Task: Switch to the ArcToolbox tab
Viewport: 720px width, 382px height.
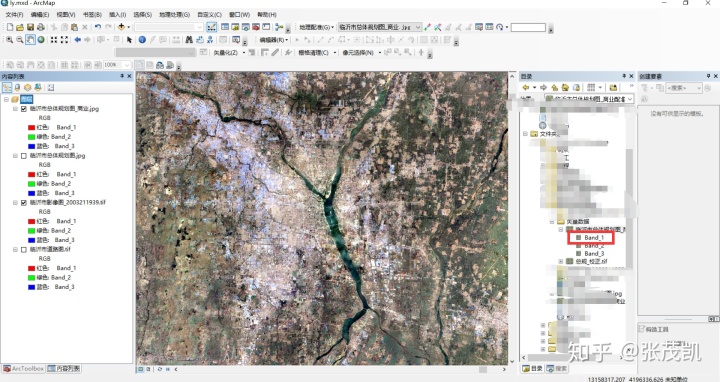Action: click(x=23, y=369)
